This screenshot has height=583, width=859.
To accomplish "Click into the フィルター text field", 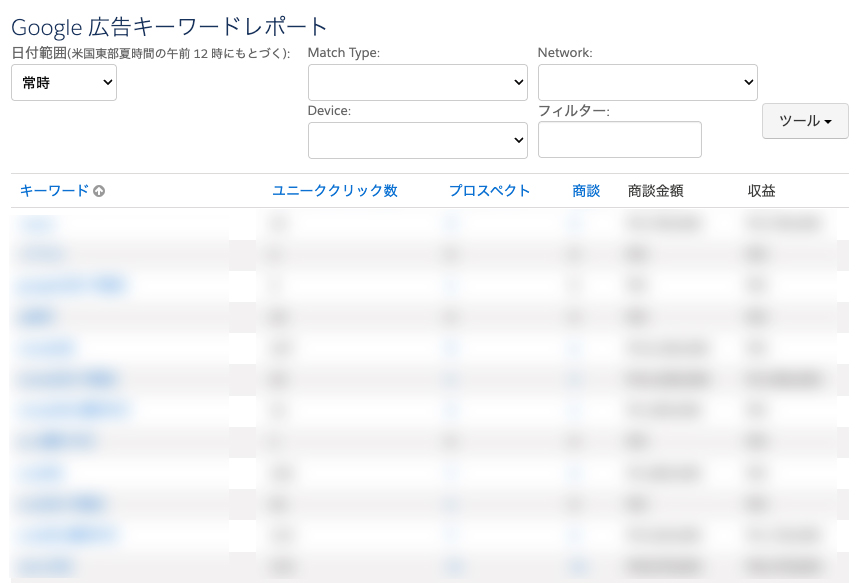I will click(619, 140).
